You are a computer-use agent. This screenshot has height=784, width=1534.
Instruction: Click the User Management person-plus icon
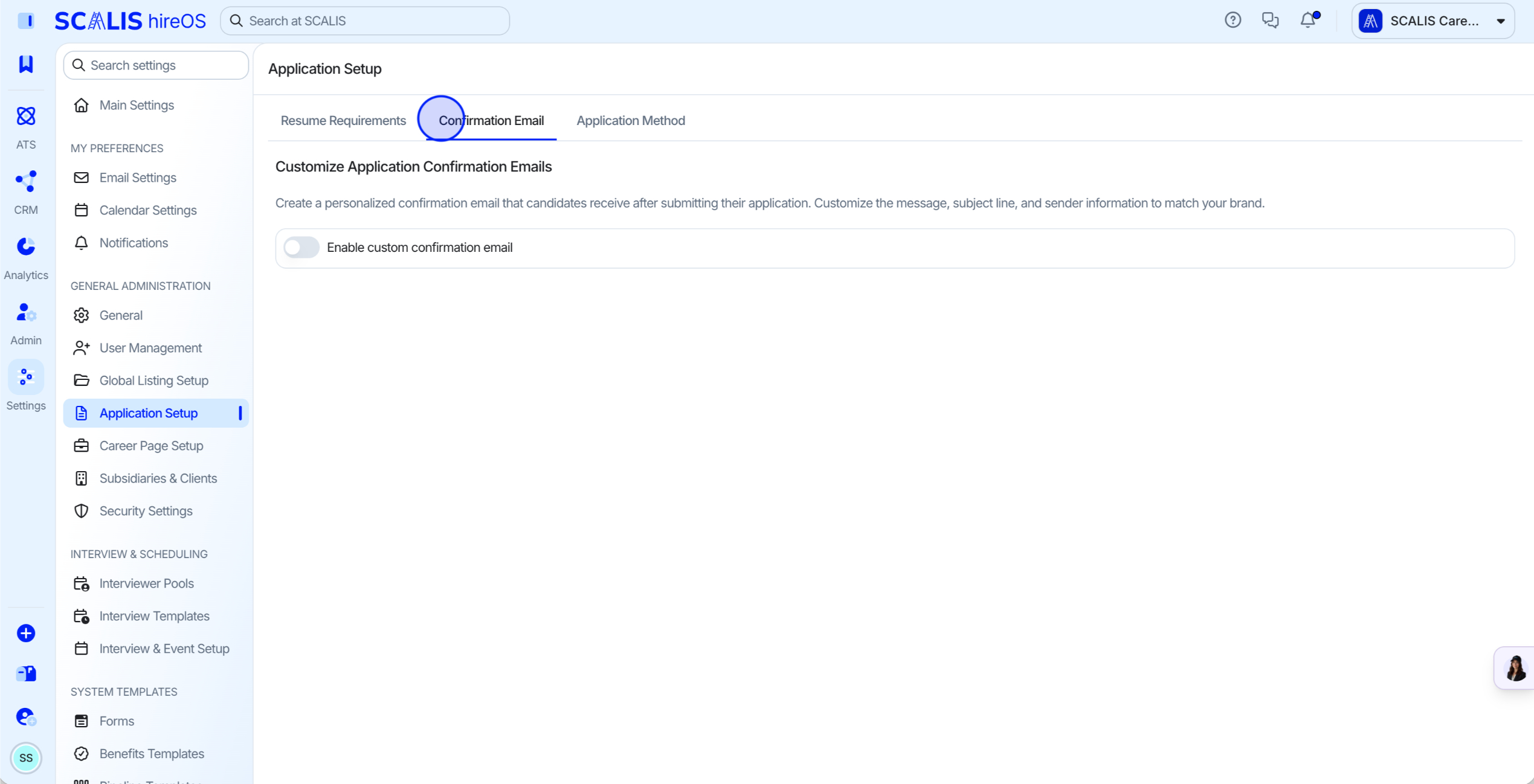[81, 348]
